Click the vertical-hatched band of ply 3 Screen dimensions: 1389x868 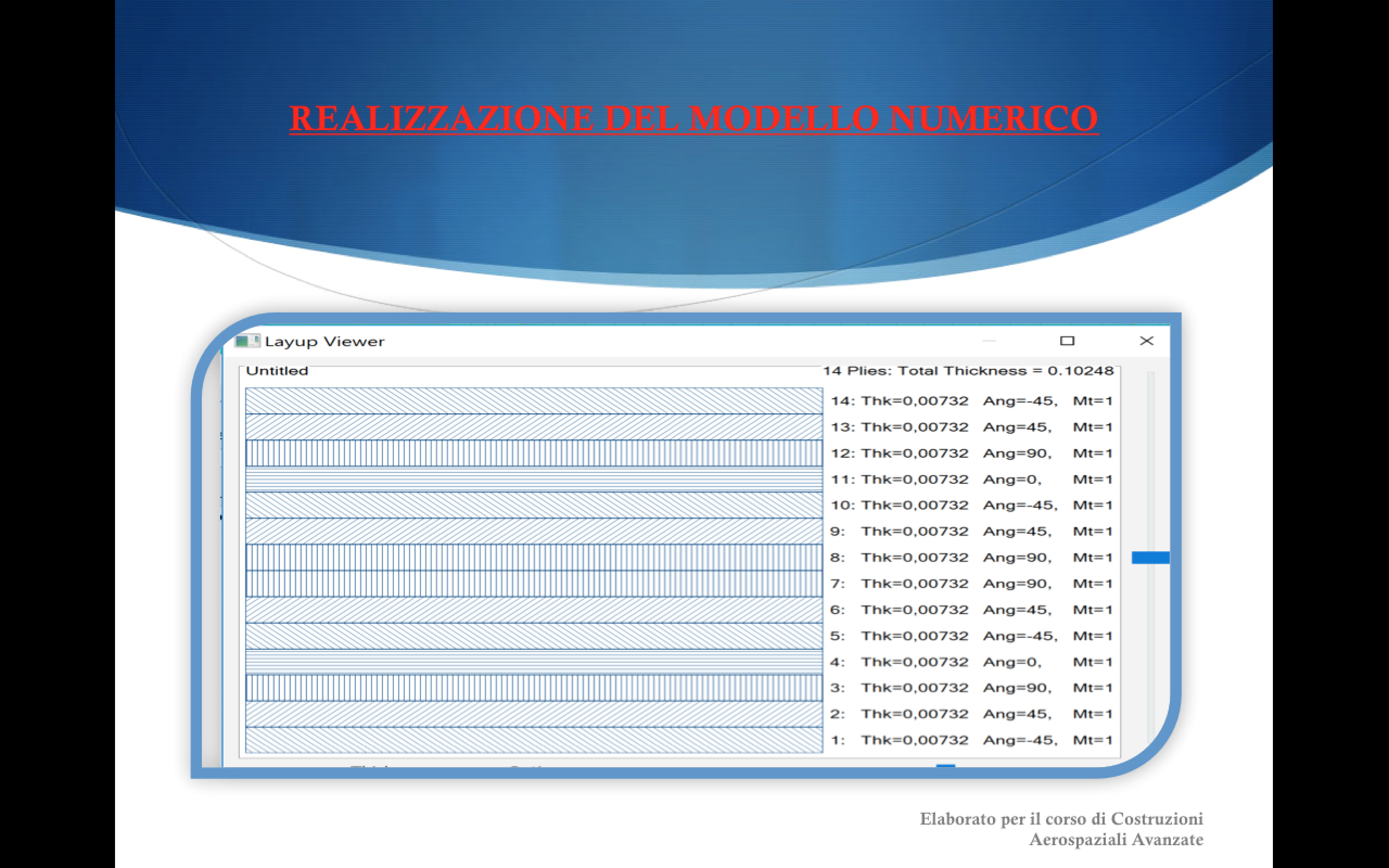point(534,688)
